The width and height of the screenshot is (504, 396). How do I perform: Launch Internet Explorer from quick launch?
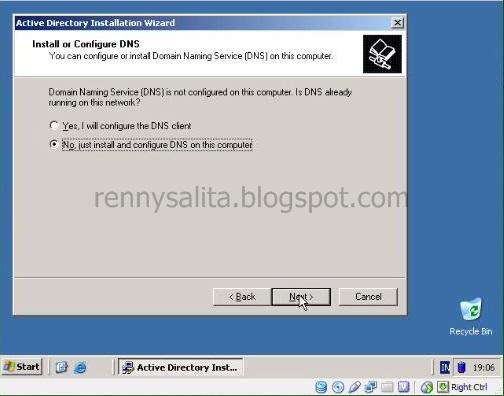pos(80,367)
